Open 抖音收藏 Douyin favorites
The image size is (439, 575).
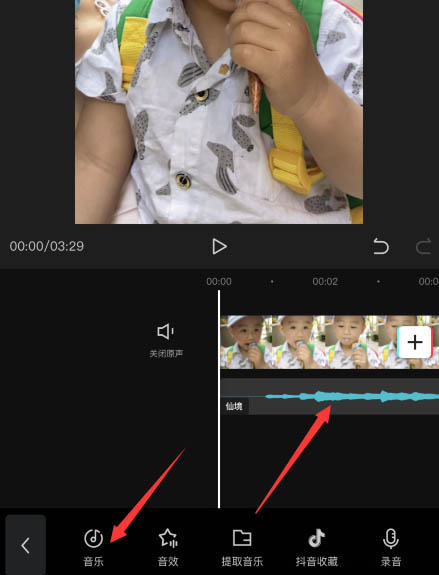click(x=317, y=547)
